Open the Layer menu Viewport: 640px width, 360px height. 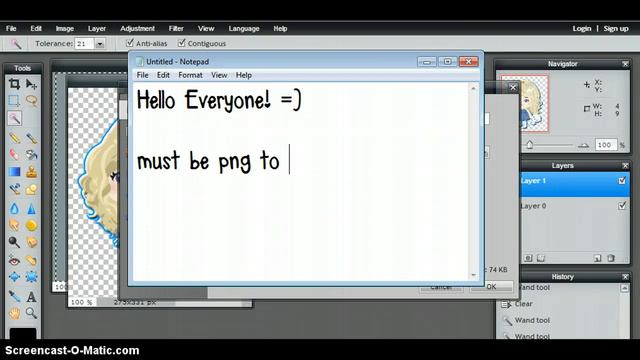tap(97, 29)
